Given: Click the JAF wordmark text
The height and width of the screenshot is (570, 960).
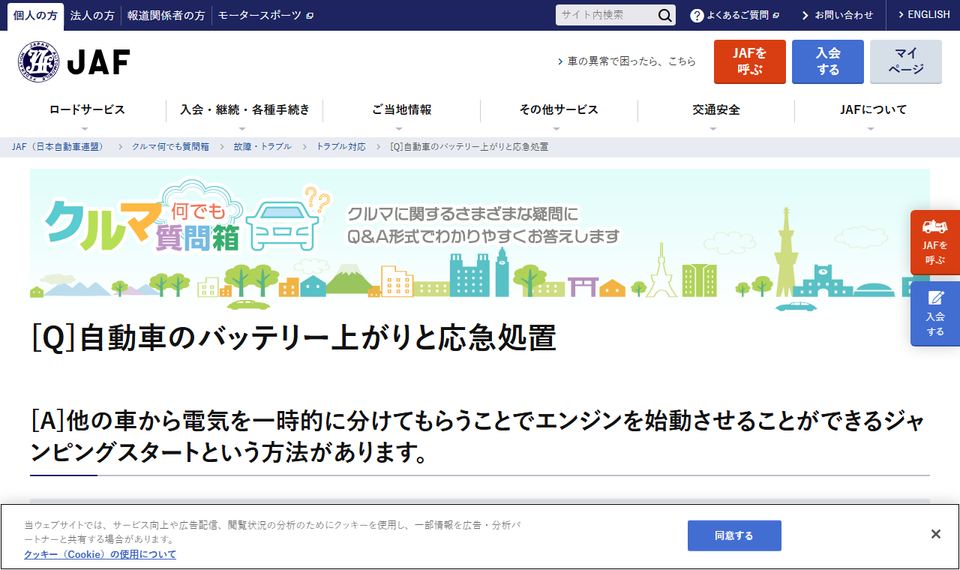Looking at the screenshot, I should [99, 62].
